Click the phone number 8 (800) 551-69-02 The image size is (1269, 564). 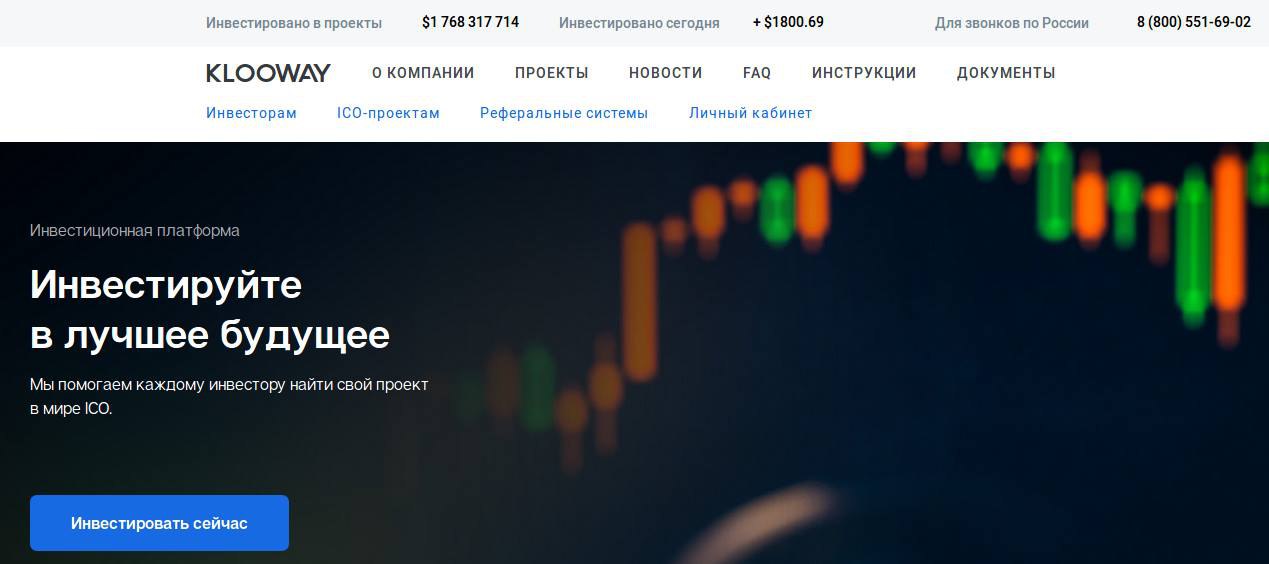point(1194,22)
